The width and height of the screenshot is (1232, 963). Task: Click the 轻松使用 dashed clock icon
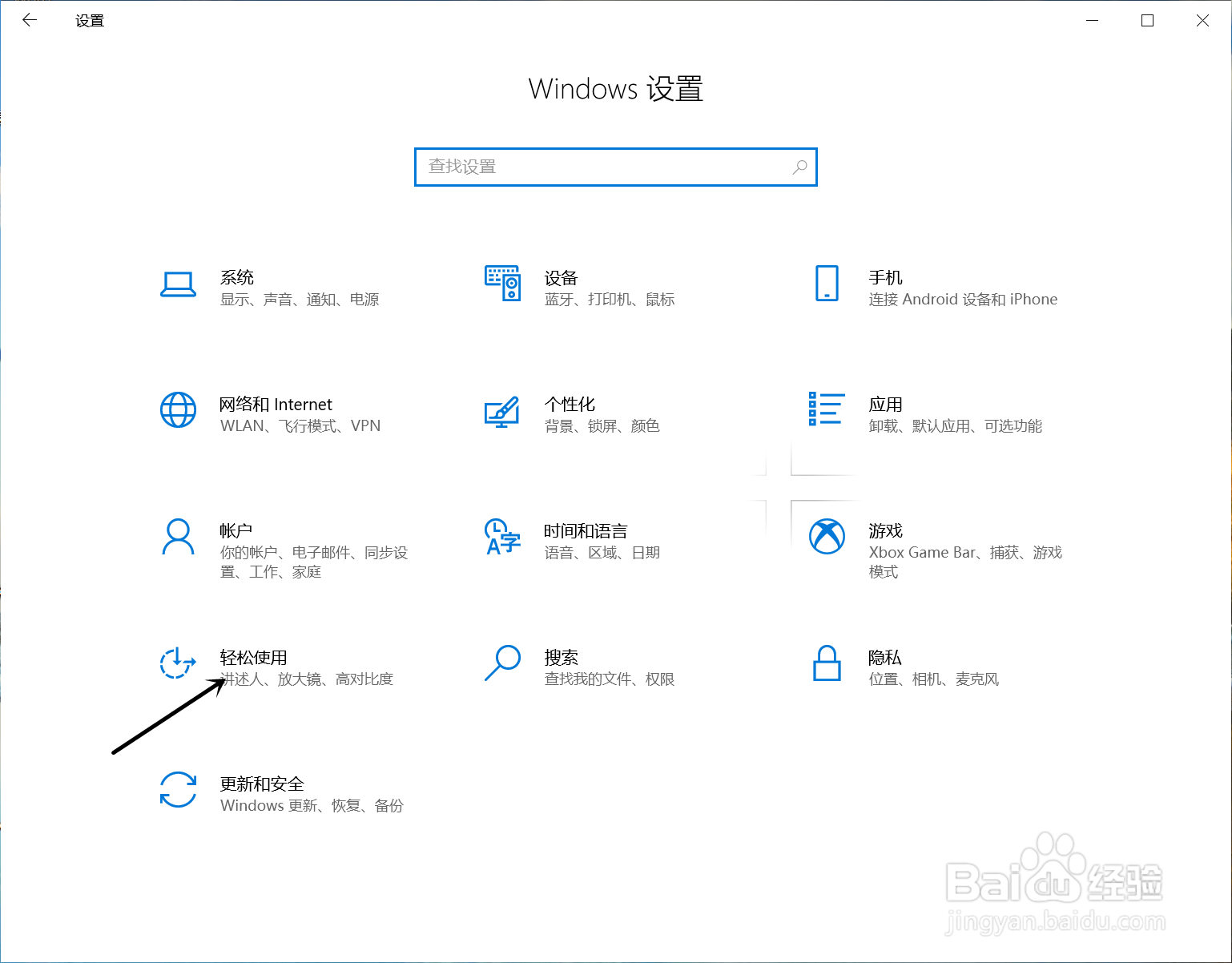(x=178, y=663)
